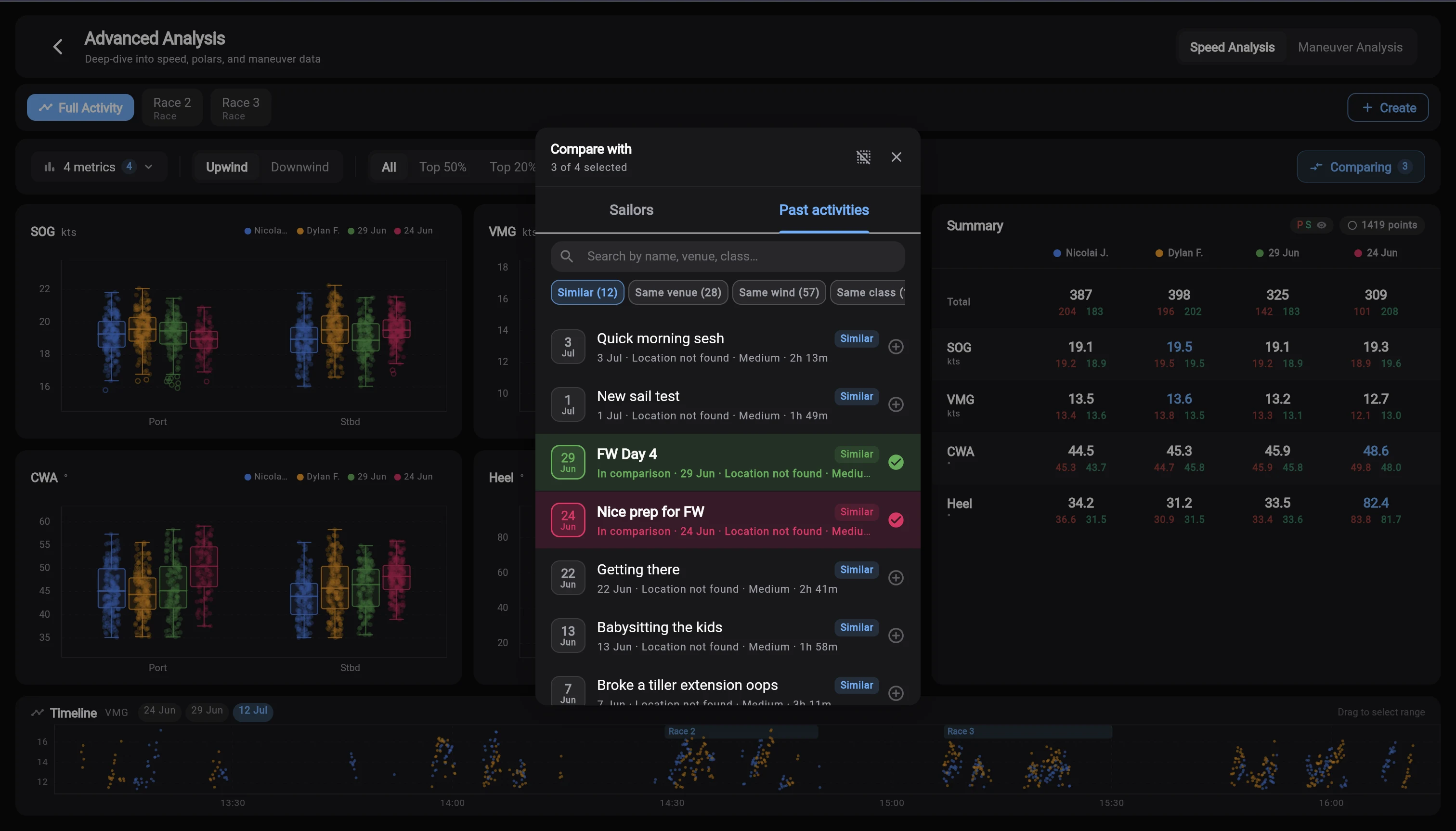The height and width of the screenshot is (831, 1456).
Task: Click the Dylan F. orange dot in Summary
Action: [x=1158, y=253]
